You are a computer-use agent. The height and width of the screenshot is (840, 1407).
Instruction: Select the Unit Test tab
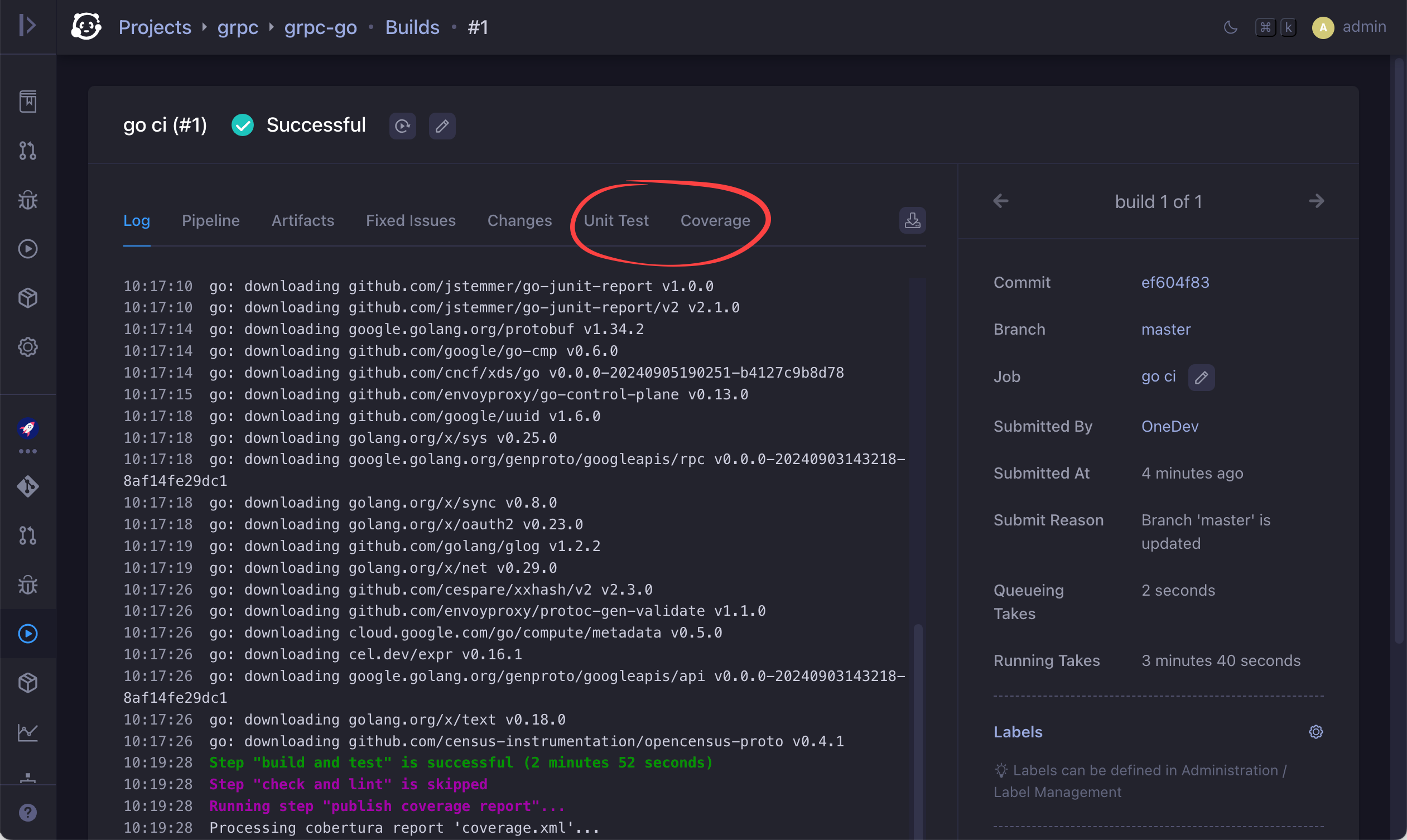[x=616, y=221]
